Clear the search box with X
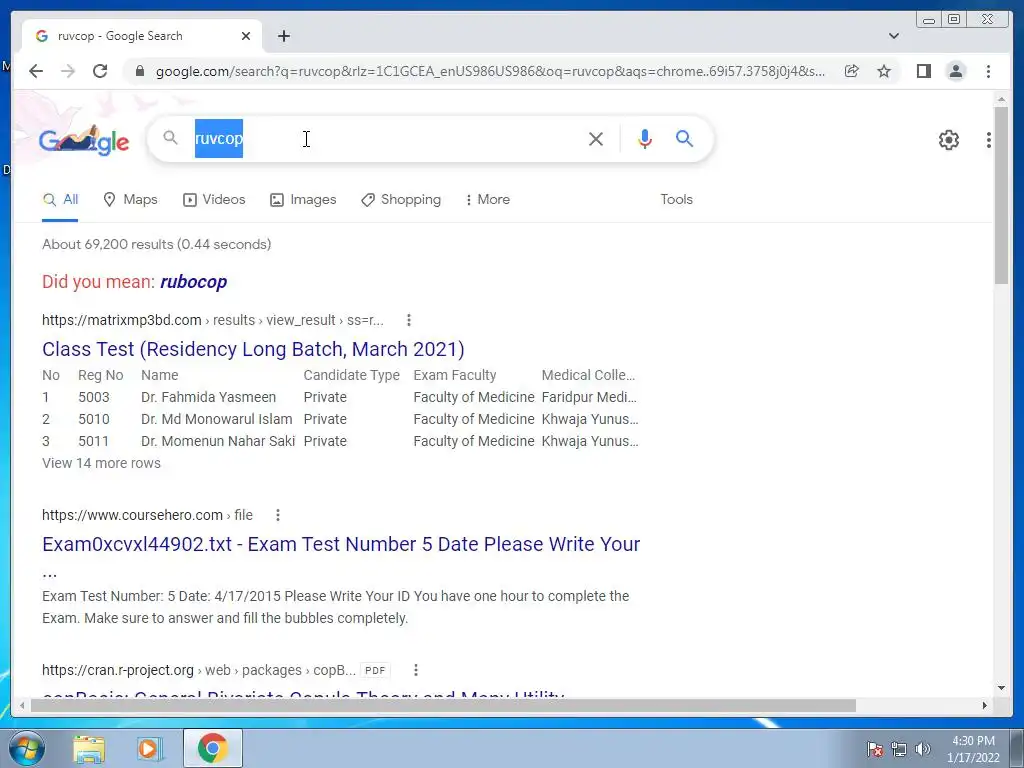 tap(596, 138)
